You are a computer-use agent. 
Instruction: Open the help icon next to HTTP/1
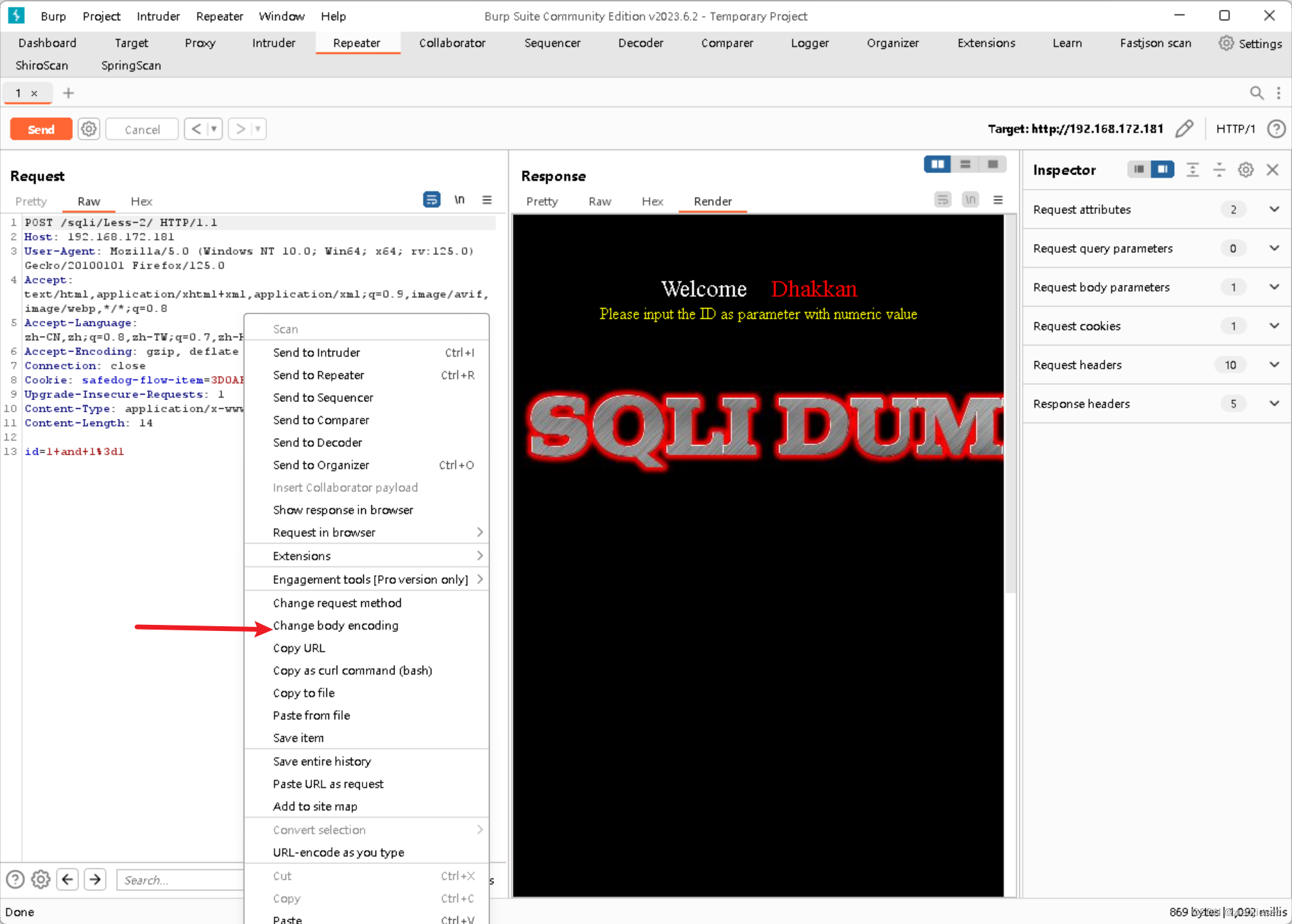pyautogui.click(x=1276, y=129)
